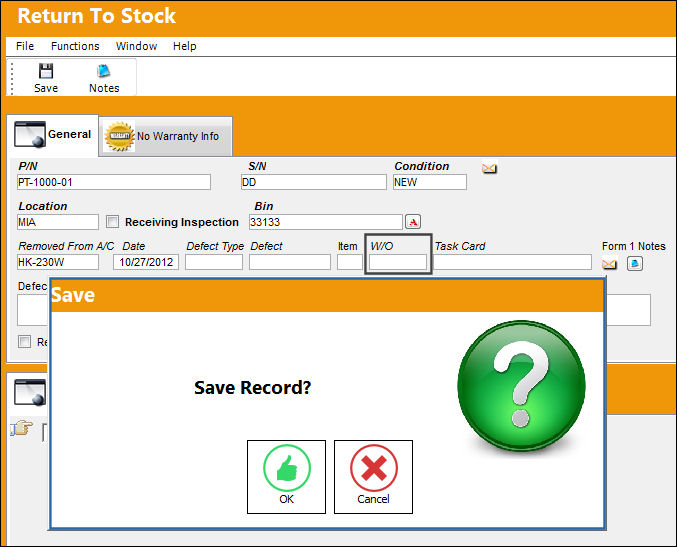Click the empty Defect Type field
The width and height of the screenshot is (677, 547).
[214, 262]
